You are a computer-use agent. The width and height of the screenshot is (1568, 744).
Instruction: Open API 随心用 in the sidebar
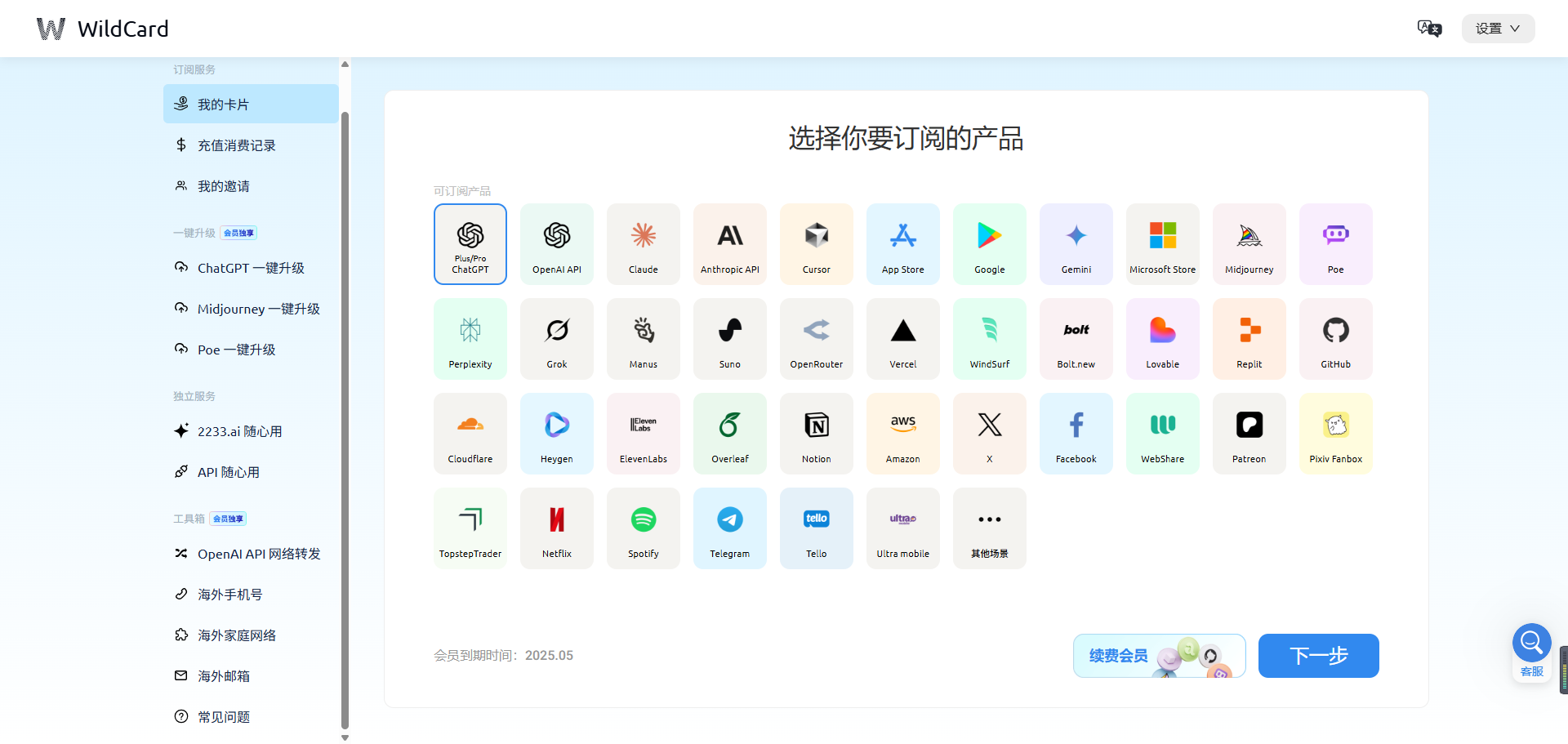pos(251,471)
